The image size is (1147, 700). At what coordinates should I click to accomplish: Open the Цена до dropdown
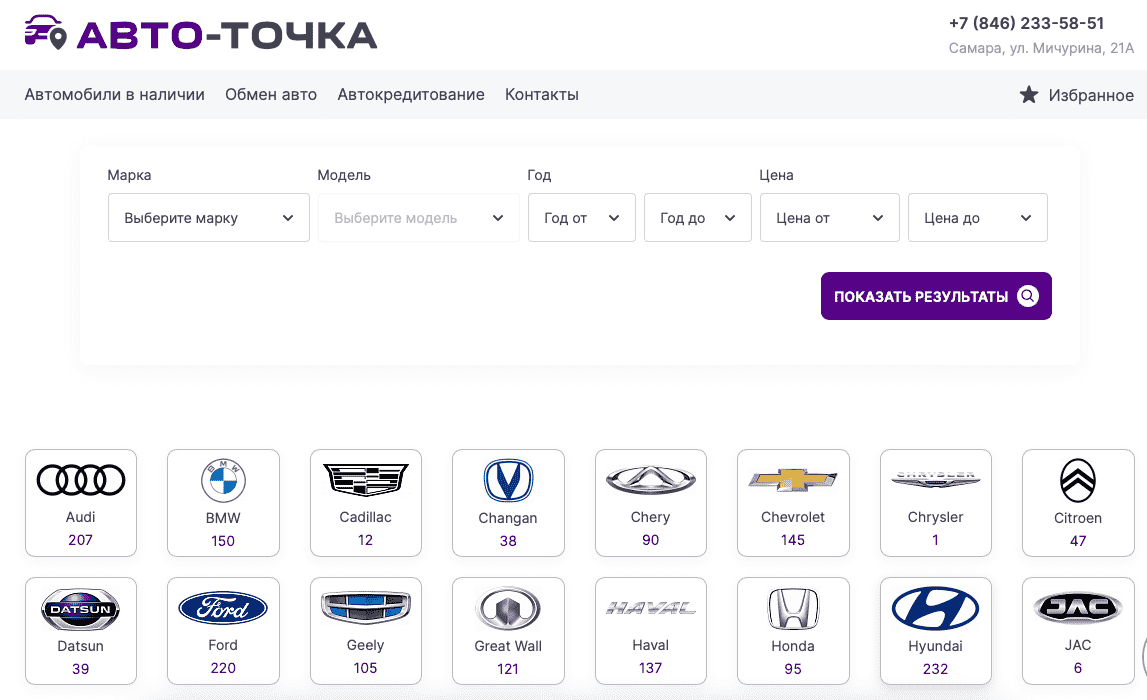pyautogui.click(x=977, y=217)
